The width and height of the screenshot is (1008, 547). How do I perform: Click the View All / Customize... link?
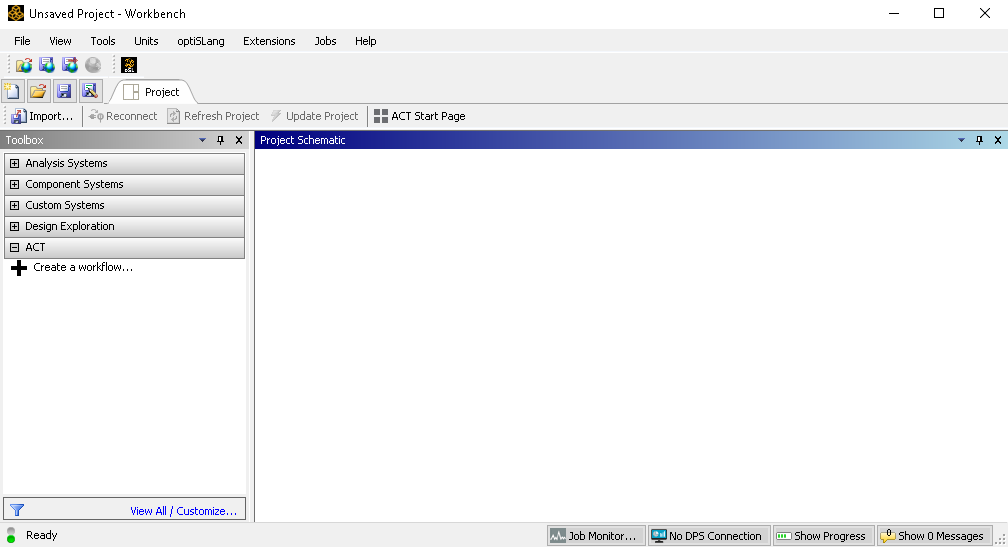tap(184, 511)
